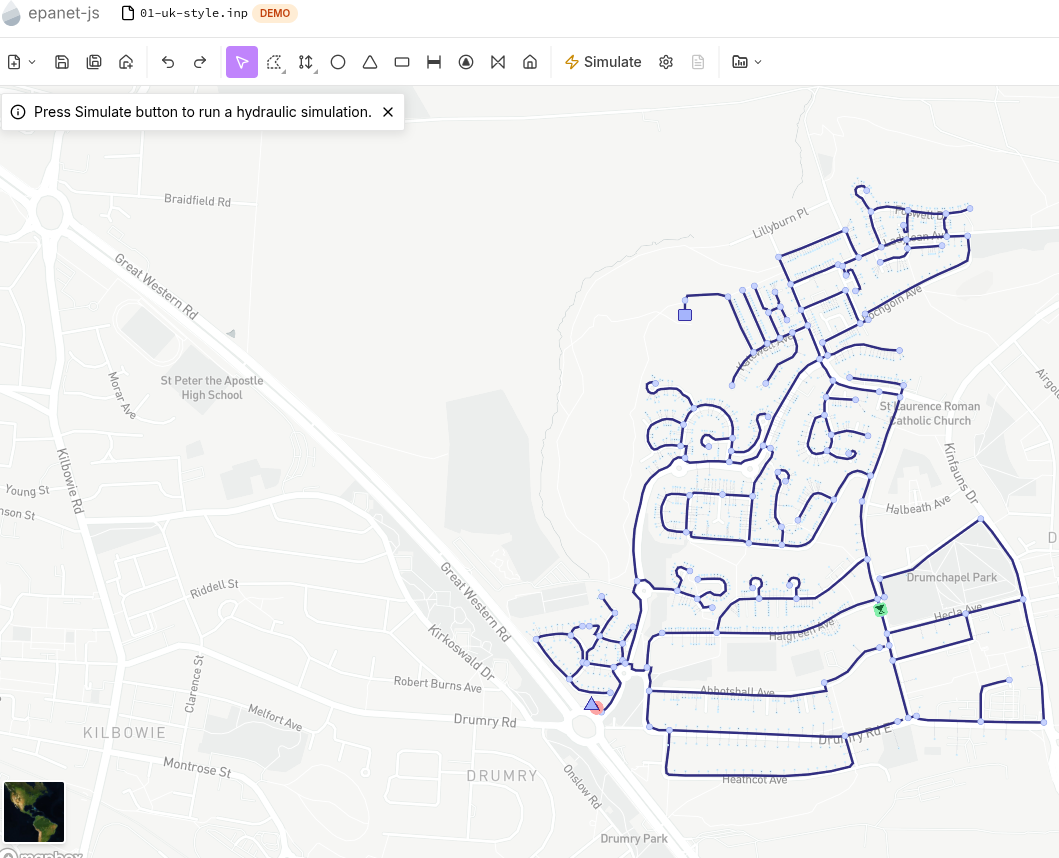The image size is (1059, 858).
Task: Click the undo arrow
Action: pyautogui.click(x=168, y=62)
